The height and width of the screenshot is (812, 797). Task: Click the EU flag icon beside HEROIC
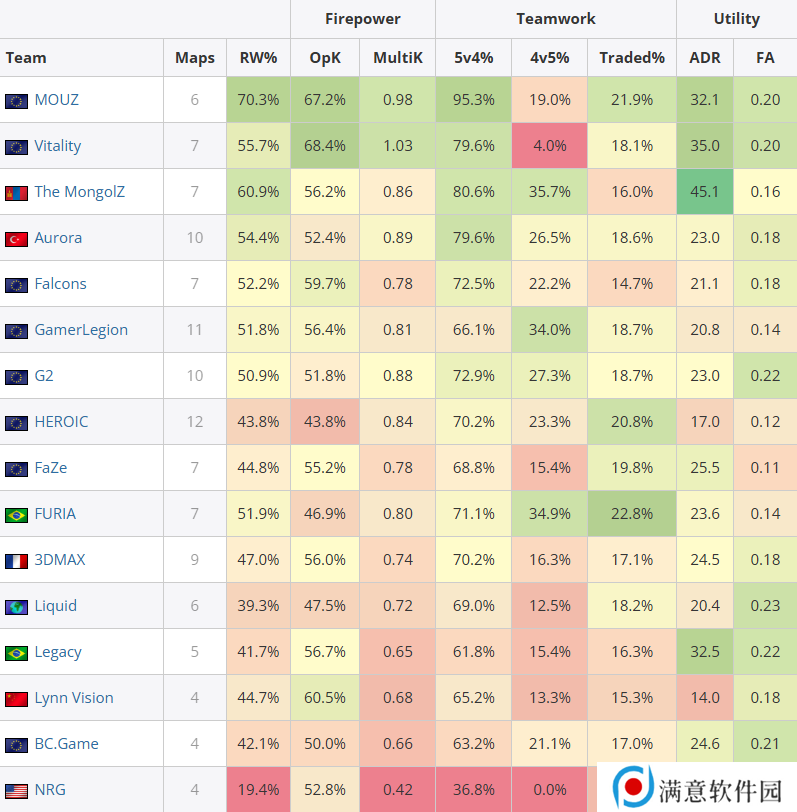click(x=16, y=424)
